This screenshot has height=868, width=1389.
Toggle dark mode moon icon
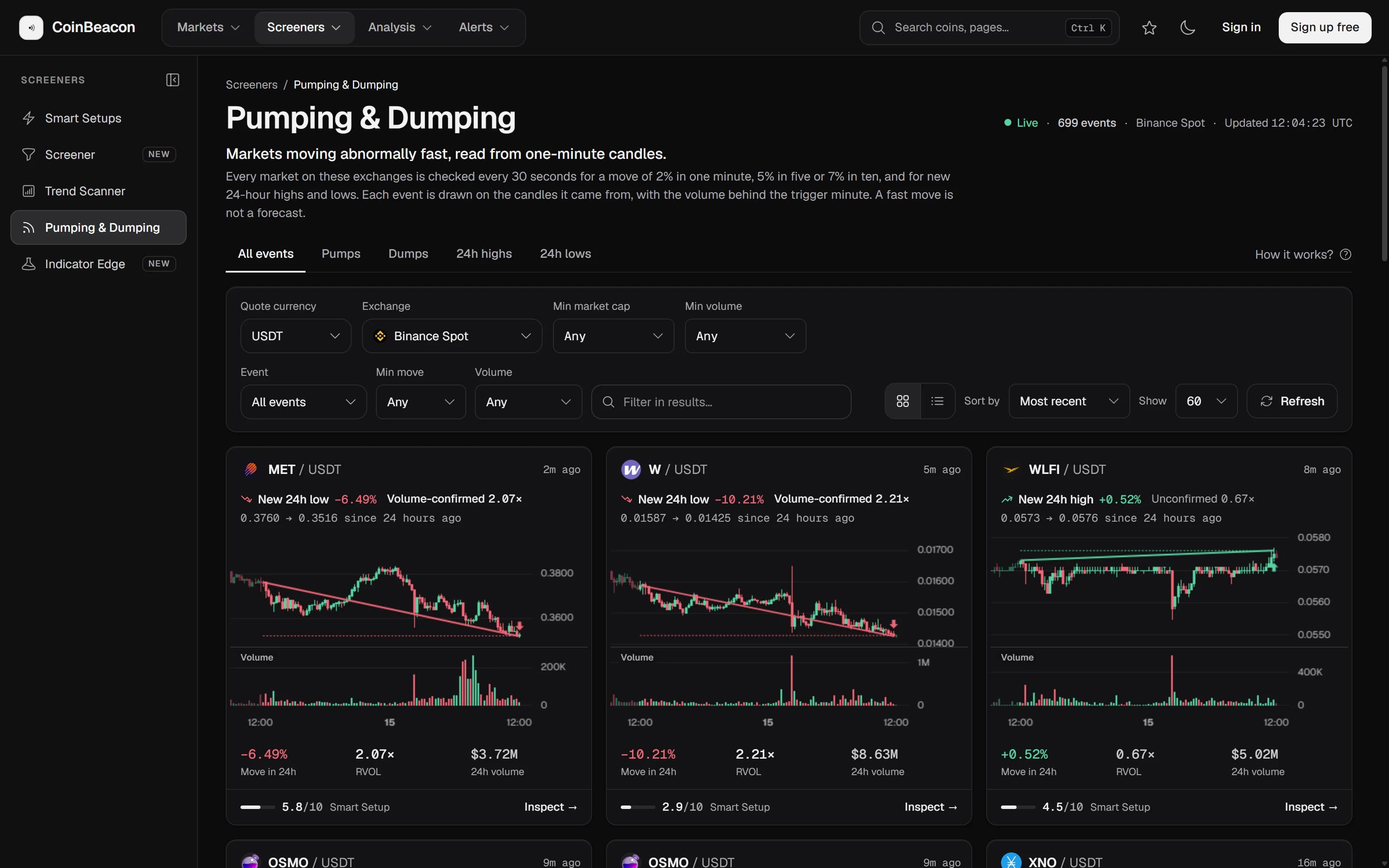(1188, 27)
